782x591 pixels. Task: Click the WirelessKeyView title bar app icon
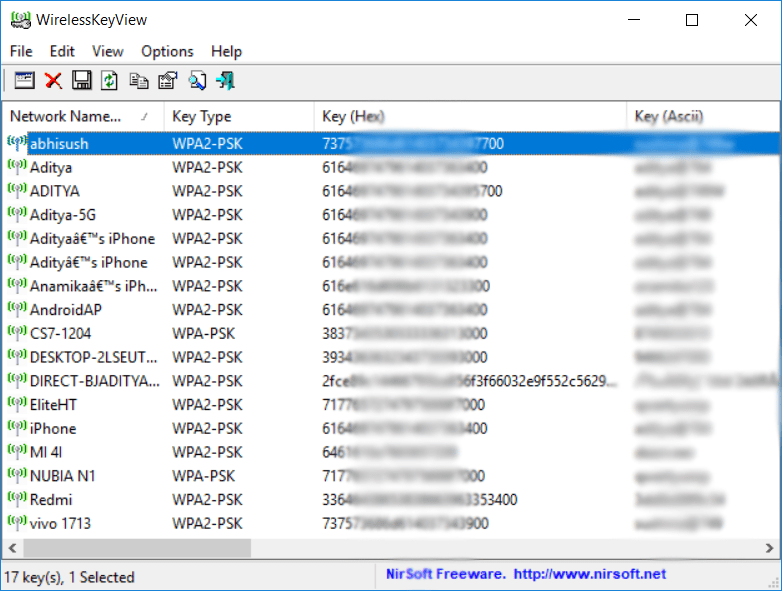click(20, 20)
